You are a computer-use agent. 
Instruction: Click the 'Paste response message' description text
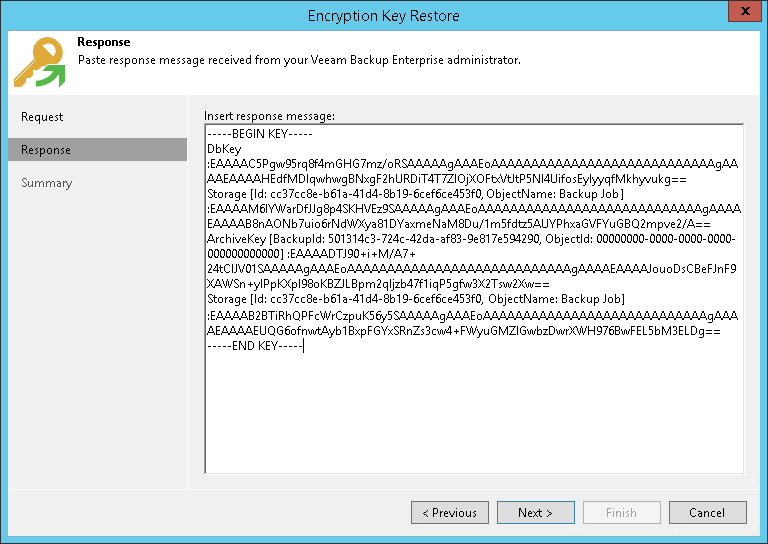coord(299,60)
